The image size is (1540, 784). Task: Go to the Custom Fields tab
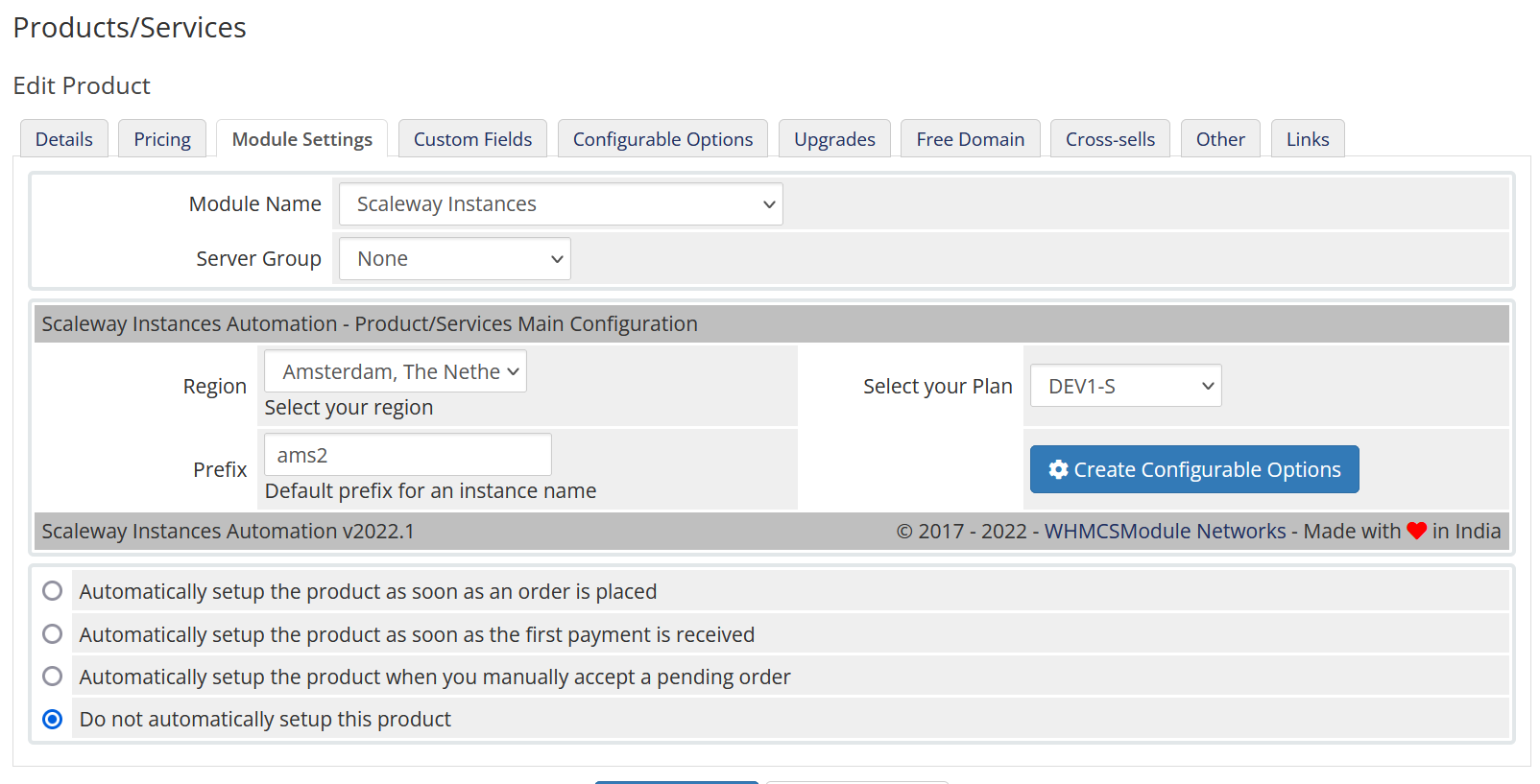tap(472, 139)
